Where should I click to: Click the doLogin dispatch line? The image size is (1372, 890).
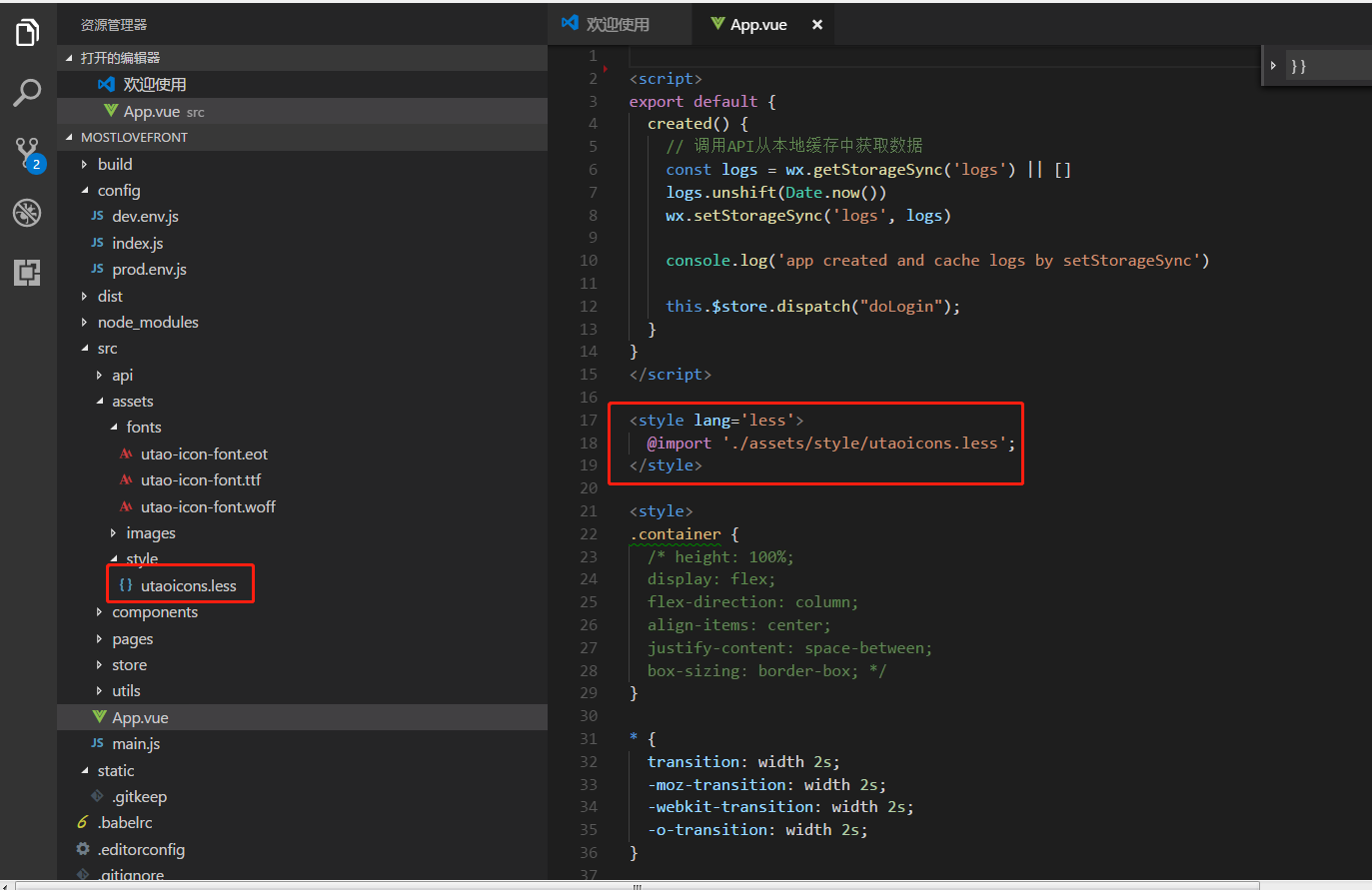812,307
